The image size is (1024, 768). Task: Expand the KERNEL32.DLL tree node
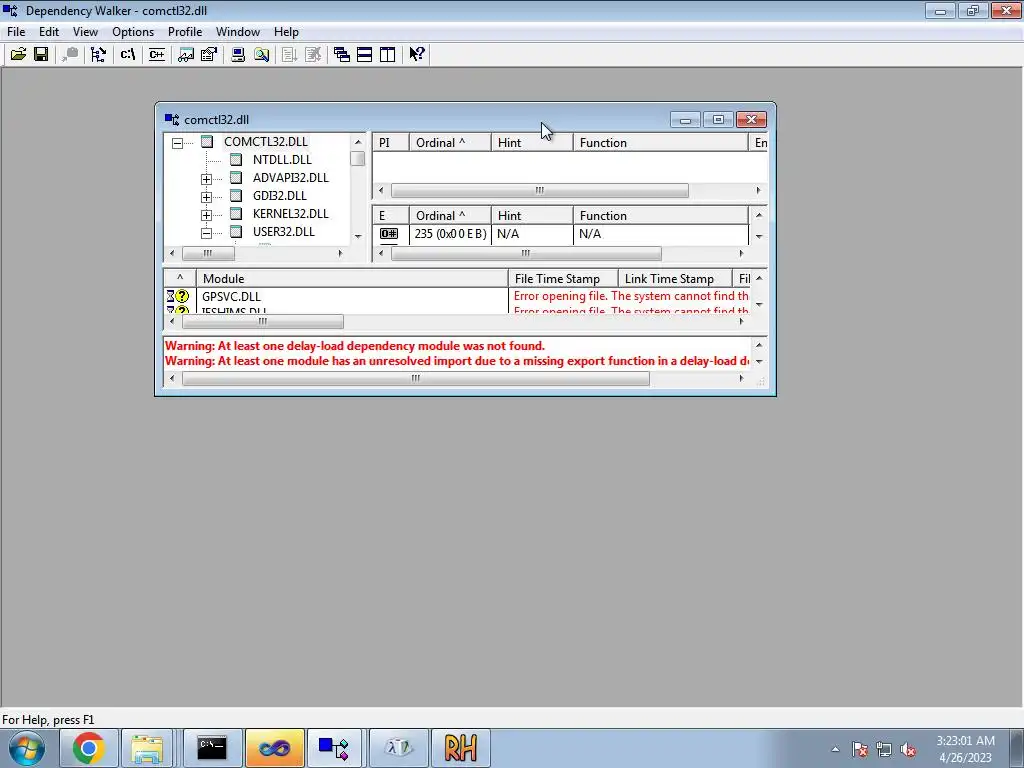[206, 215]
